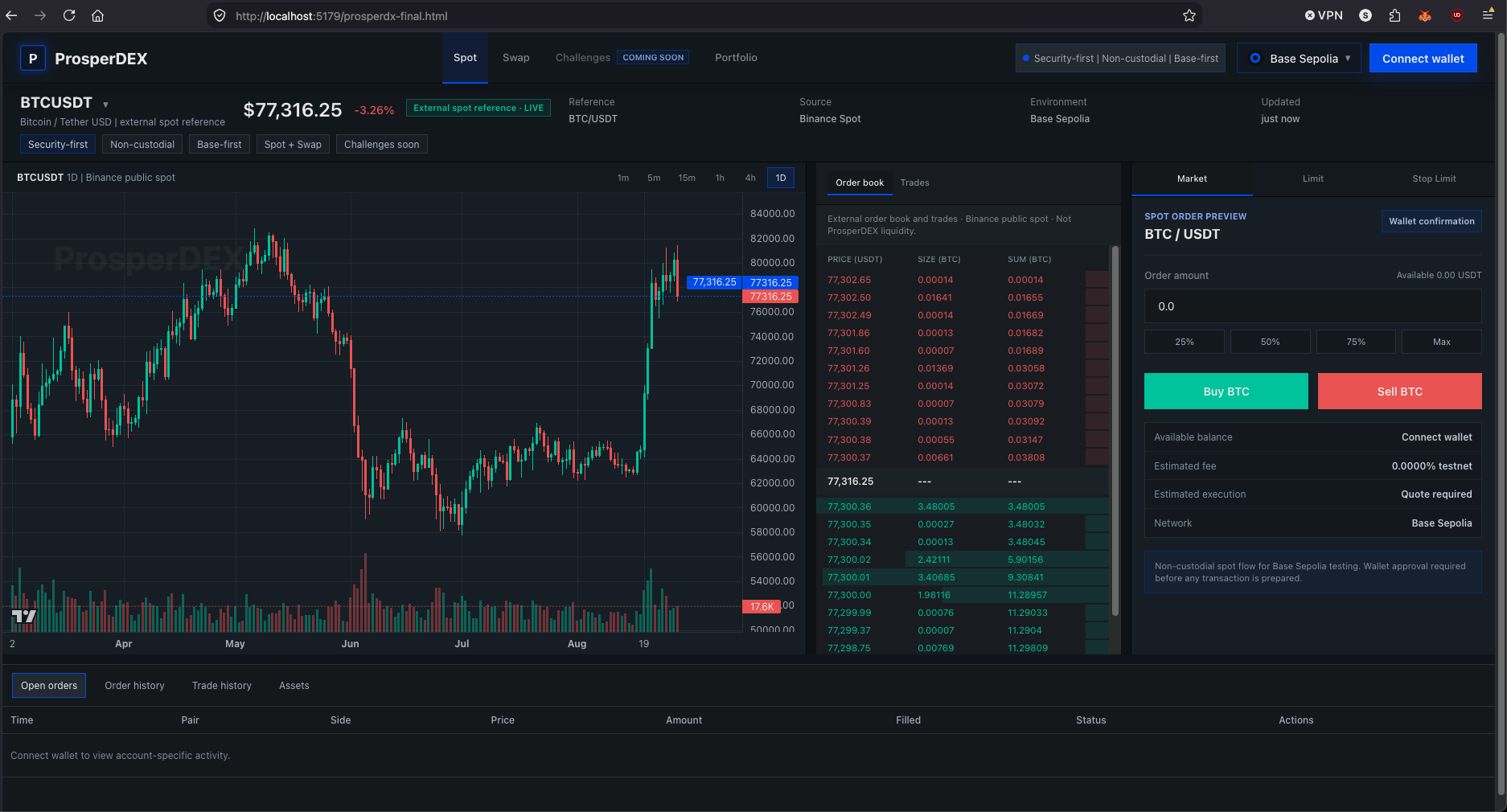
Task: Click the Wallet confirmation badge
Action: pyautogui.click(x=1431, y=221)
